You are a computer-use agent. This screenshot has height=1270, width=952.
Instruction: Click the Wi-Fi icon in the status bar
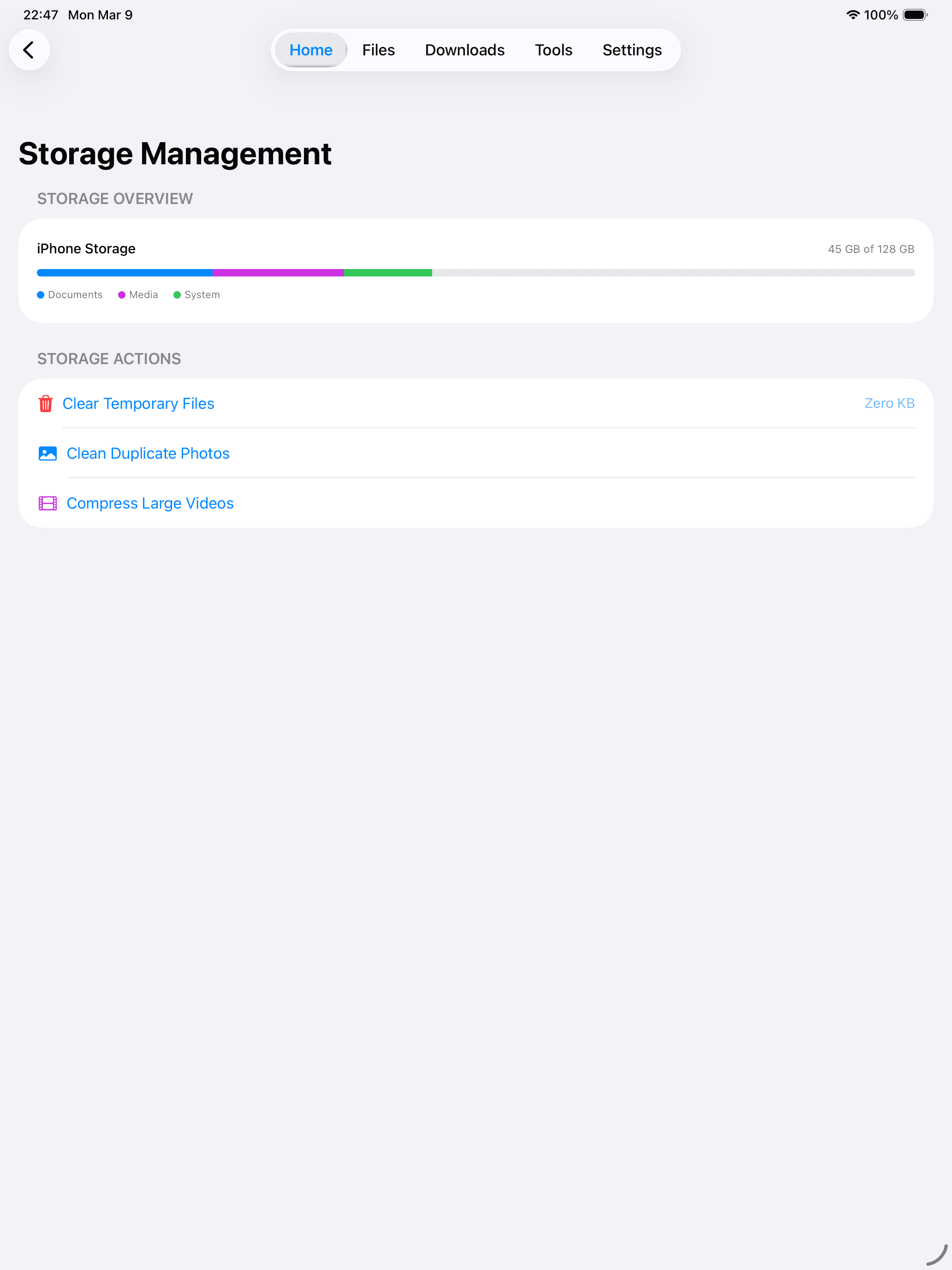(853, 14)
